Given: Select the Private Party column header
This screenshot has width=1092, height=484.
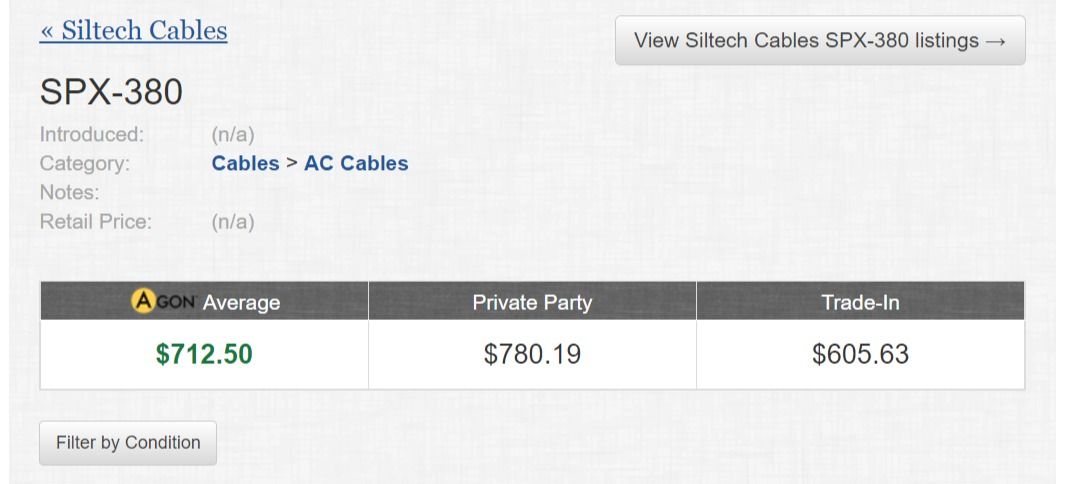Looking at the screenshot, I should (532, 303).
